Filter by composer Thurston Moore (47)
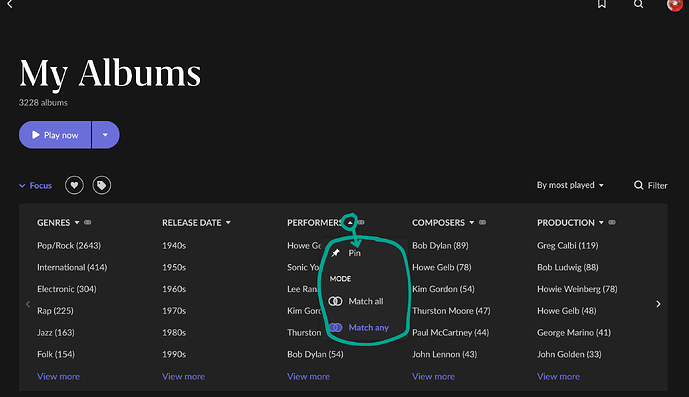The height and width of the screenshot is (397, 689). click(451, 310)
